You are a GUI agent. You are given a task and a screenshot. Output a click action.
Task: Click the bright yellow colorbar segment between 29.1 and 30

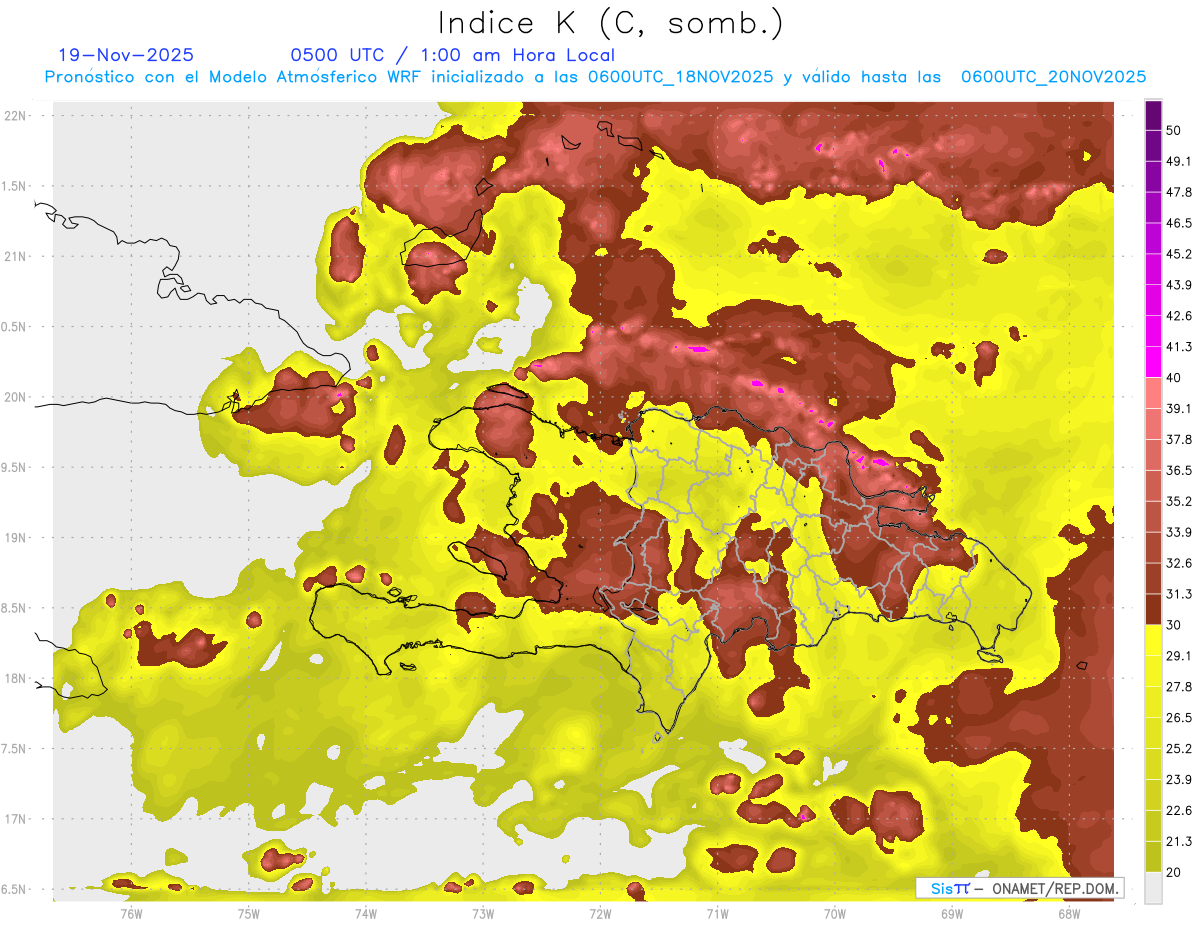(1153, 640)
